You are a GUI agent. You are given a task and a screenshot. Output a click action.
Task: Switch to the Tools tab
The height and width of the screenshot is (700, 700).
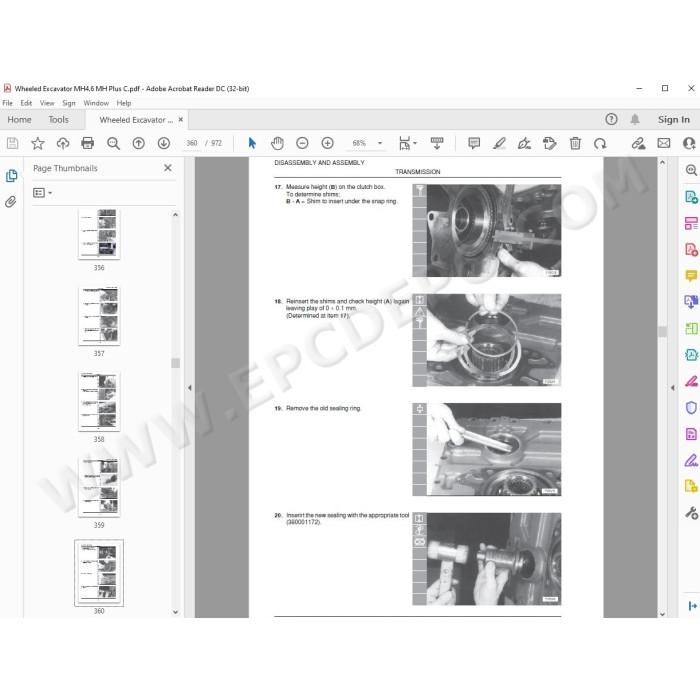pyautogui.click(x=58, y=120)
